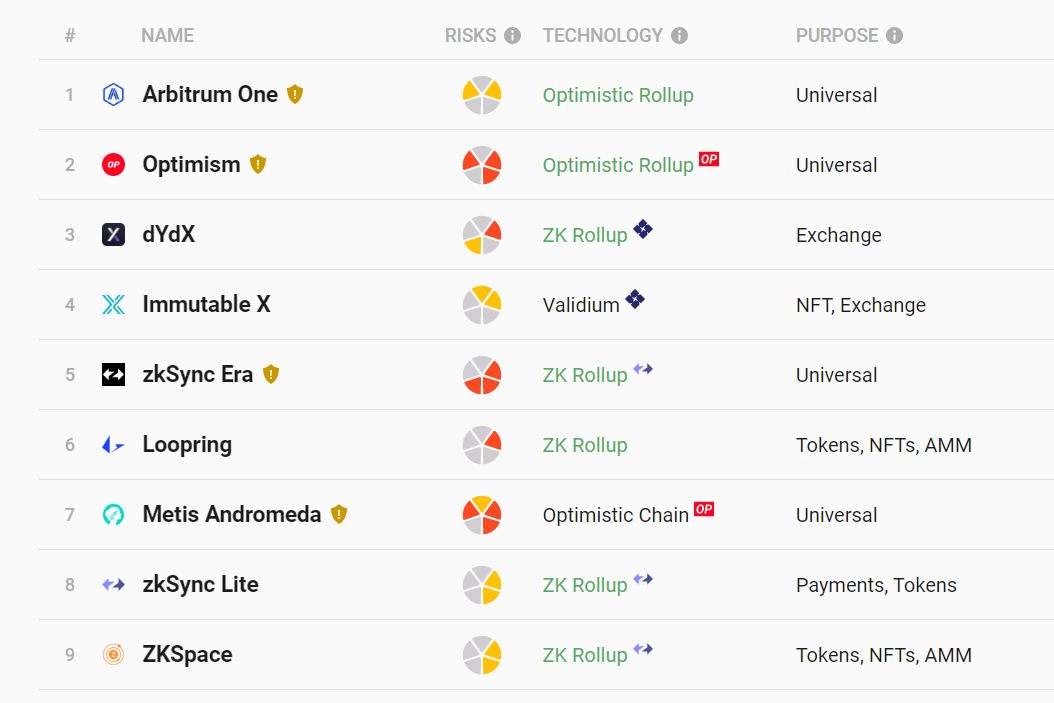This screenshot has width=1054, height=703.
Task: Click the Loopring logo icon
Action: [114, 445]
